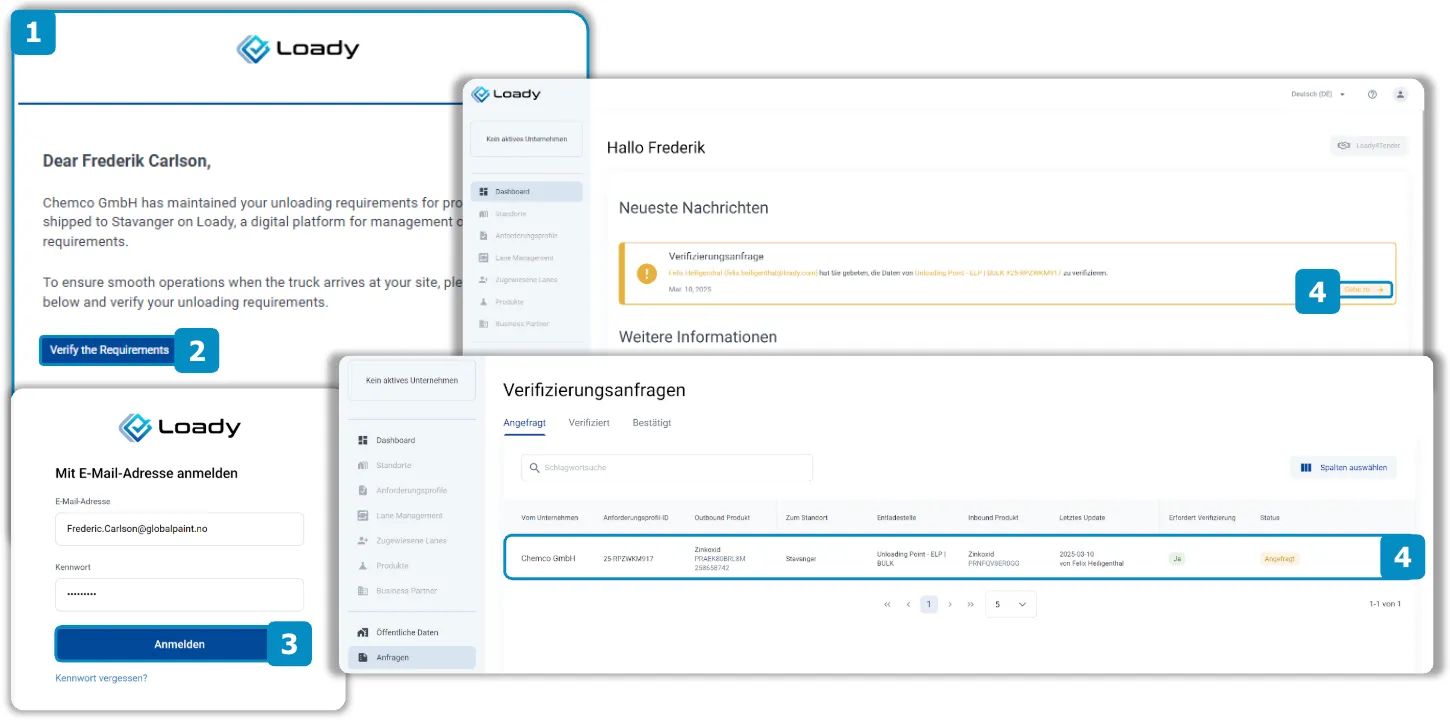Click the Anmelden login button
The height and width of the screenshot is (724, 1450).
point(179,645)
